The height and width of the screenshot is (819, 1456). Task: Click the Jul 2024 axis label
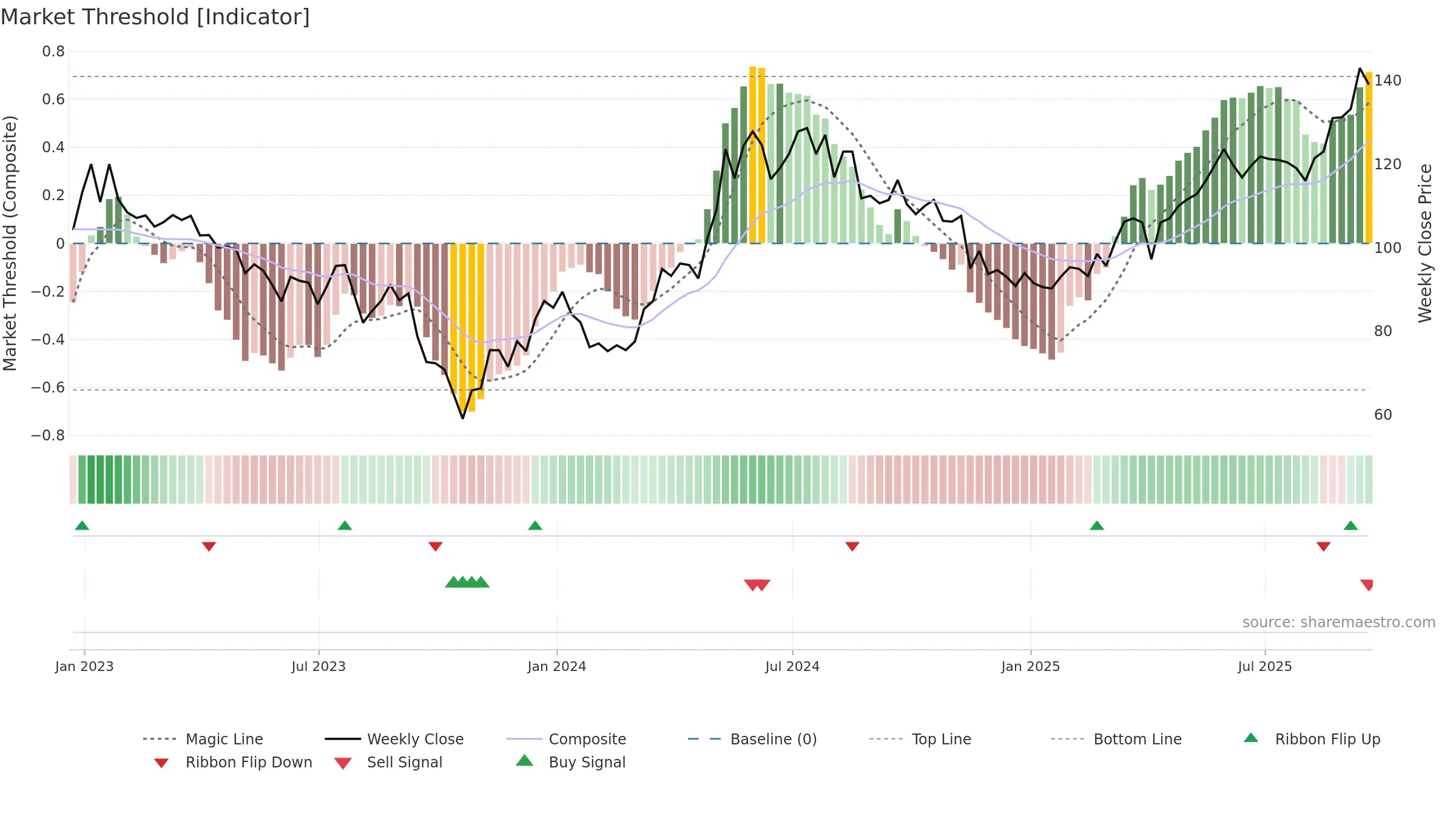792,666
